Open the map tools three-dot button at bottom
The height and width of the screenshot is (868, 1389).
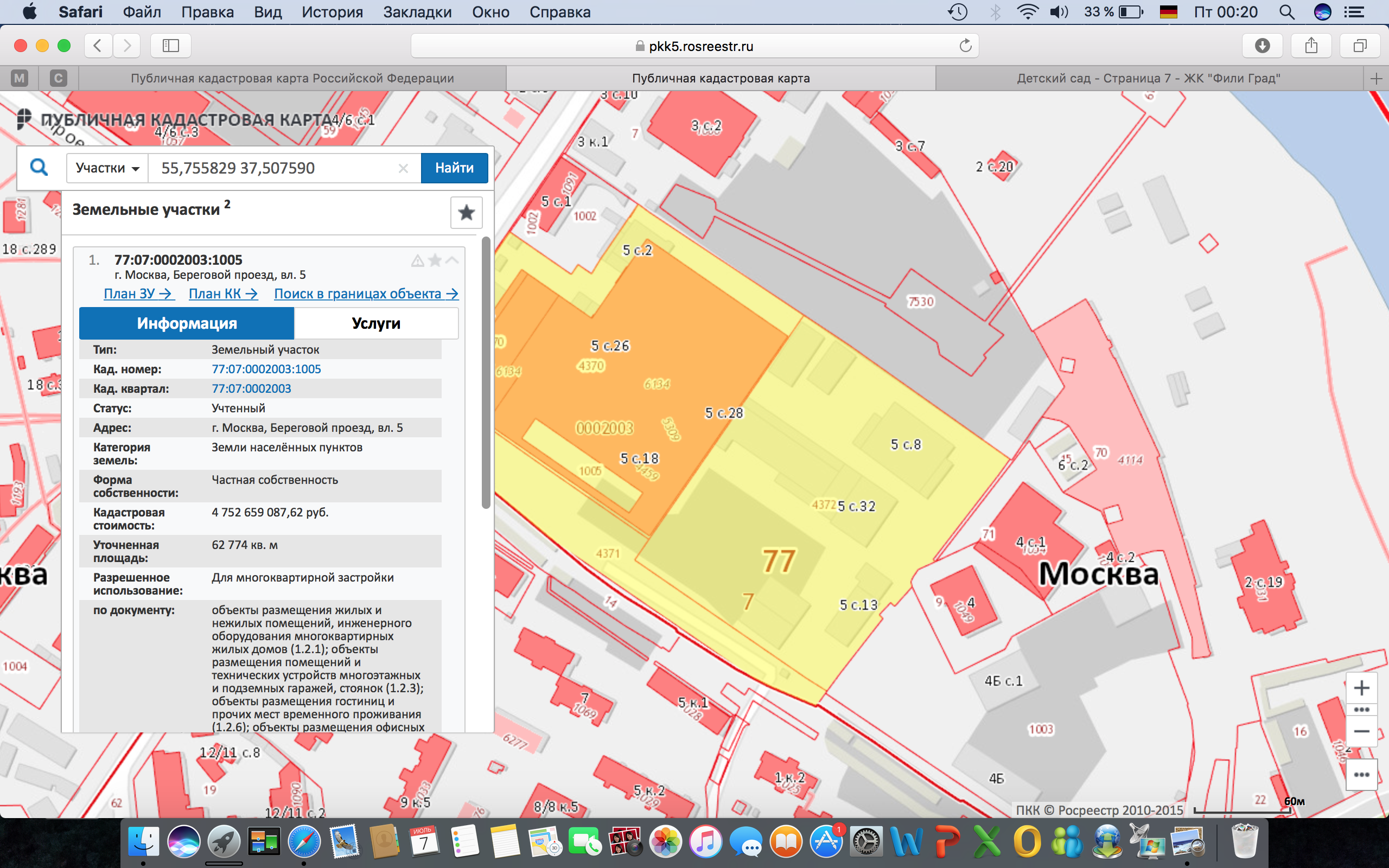(x=1361, y=775)
